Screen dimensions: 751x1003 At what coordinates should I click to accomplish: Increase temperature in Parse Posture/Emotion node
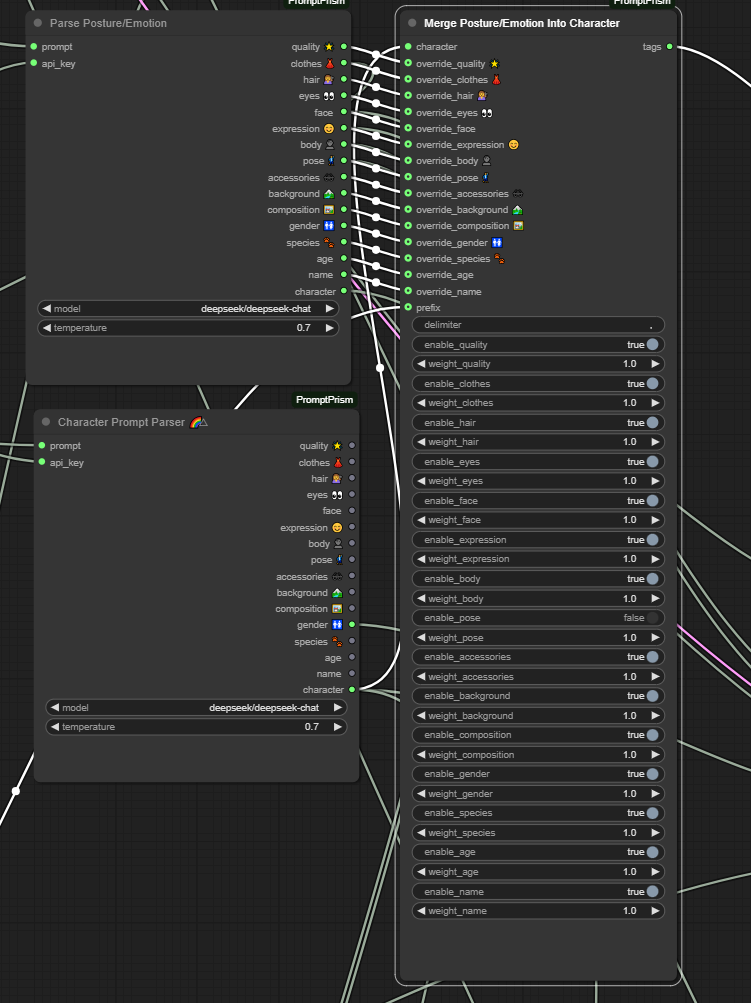click(x=329, y=328)
